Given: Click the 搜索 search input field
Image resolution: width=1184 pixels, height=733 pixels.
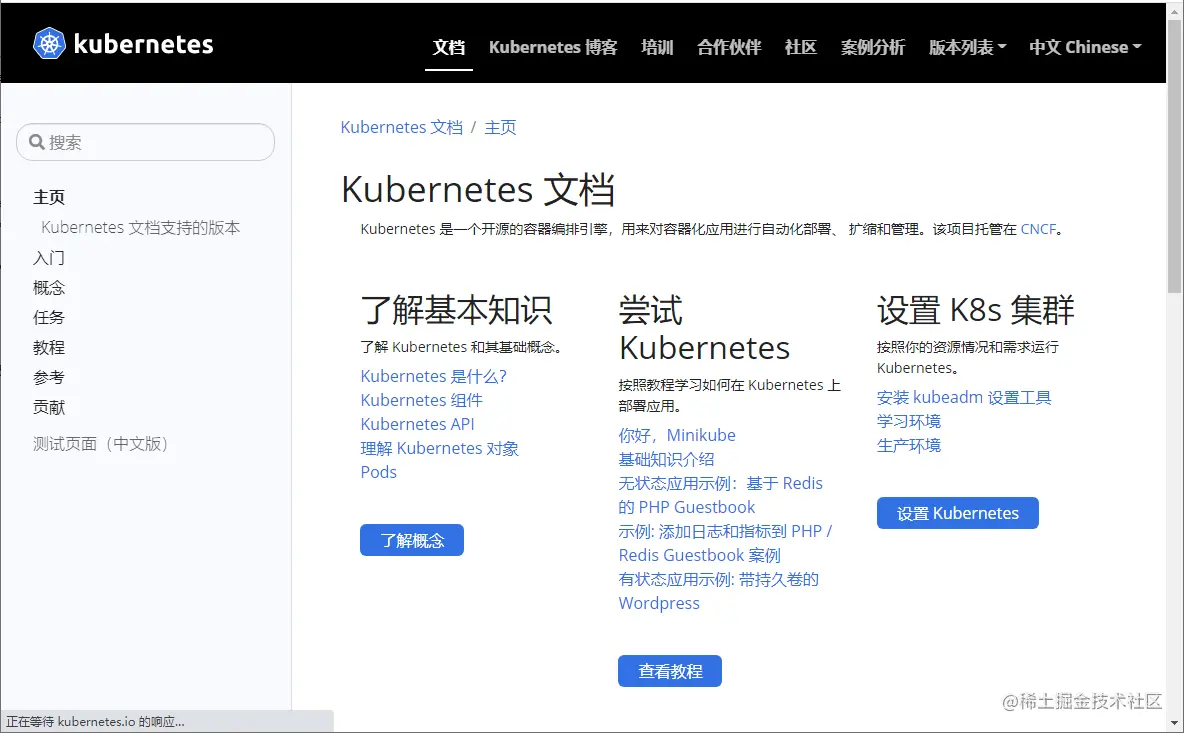Looking at the screenshot, I should click(145, 142).
